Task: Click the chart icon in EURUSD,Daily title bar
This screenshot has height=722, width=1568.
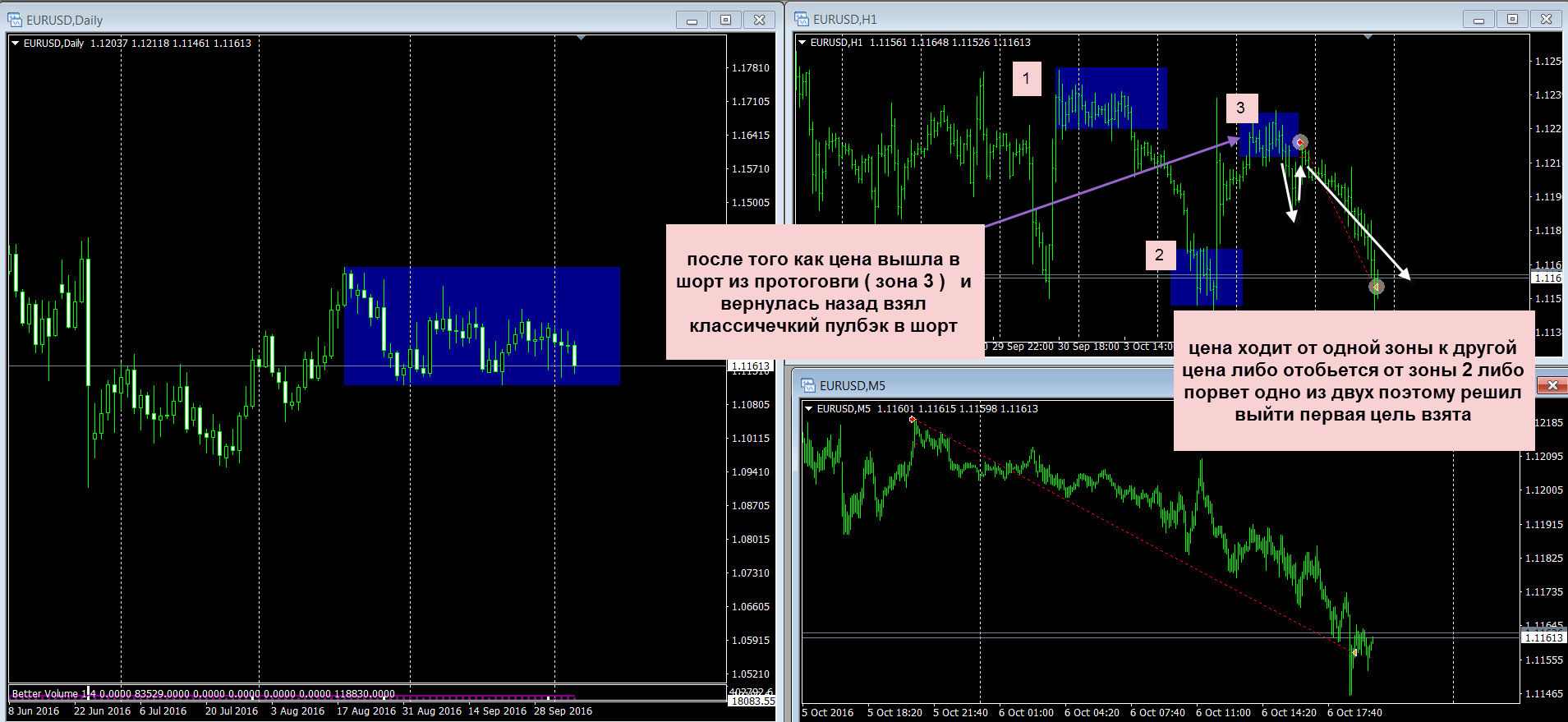Action: [15, 20]
